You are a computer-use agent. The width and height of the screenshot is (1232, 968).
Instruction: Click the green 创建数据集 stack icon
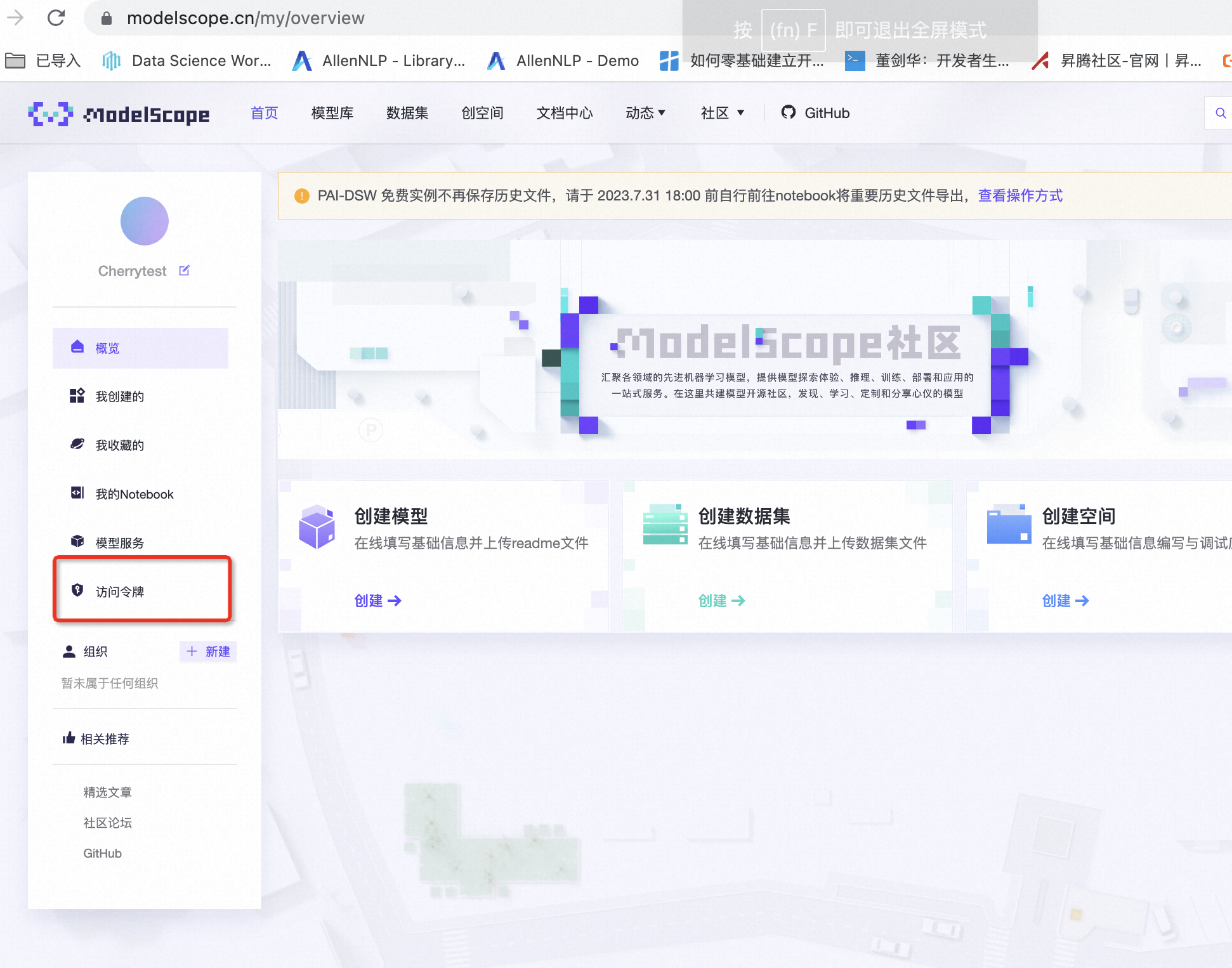tap(664, 525)
